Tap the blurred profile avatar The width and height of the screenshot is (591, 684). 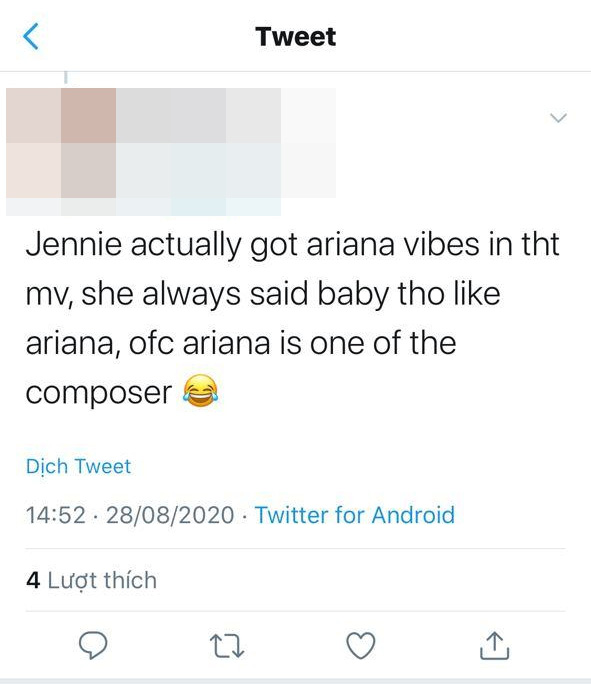point(61,143)
